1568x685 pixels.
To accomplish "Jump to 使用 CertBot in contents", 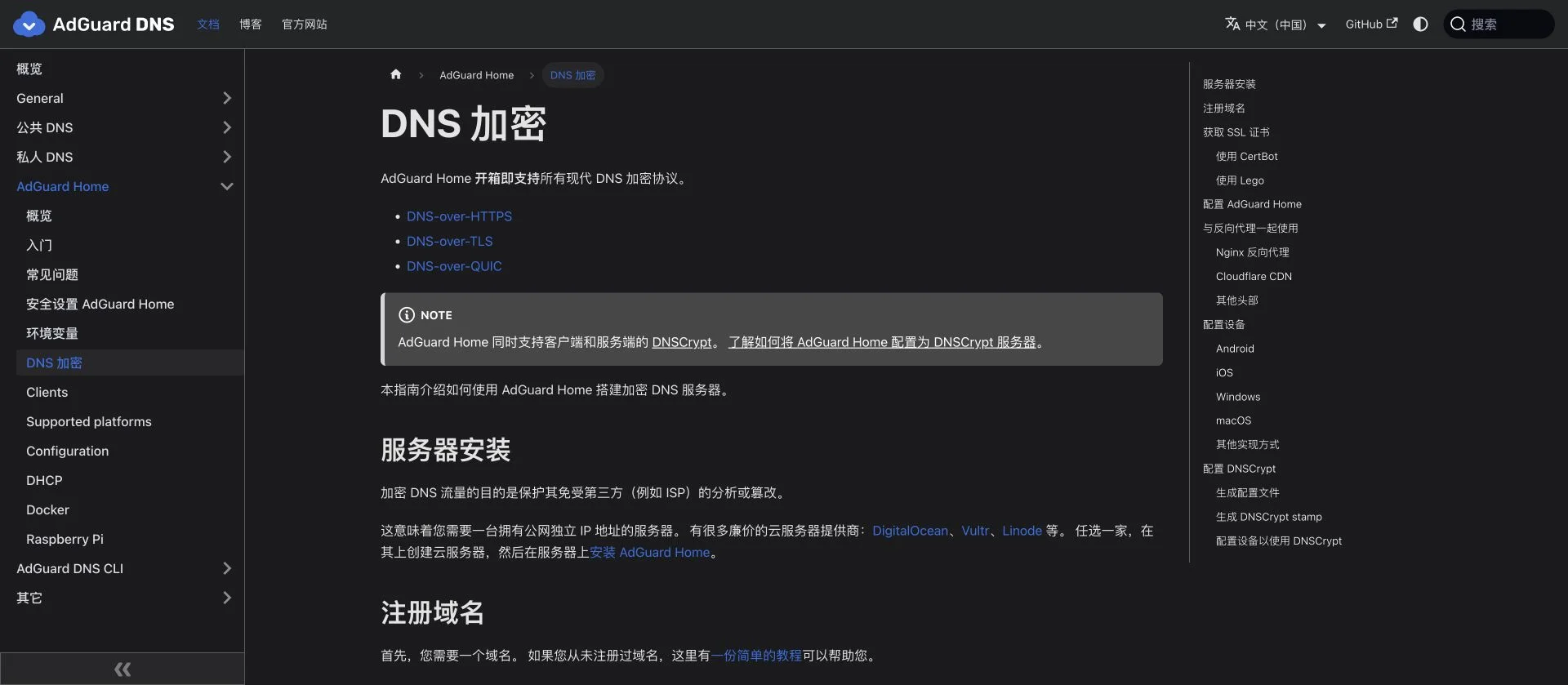I will tap(1247, 156).
